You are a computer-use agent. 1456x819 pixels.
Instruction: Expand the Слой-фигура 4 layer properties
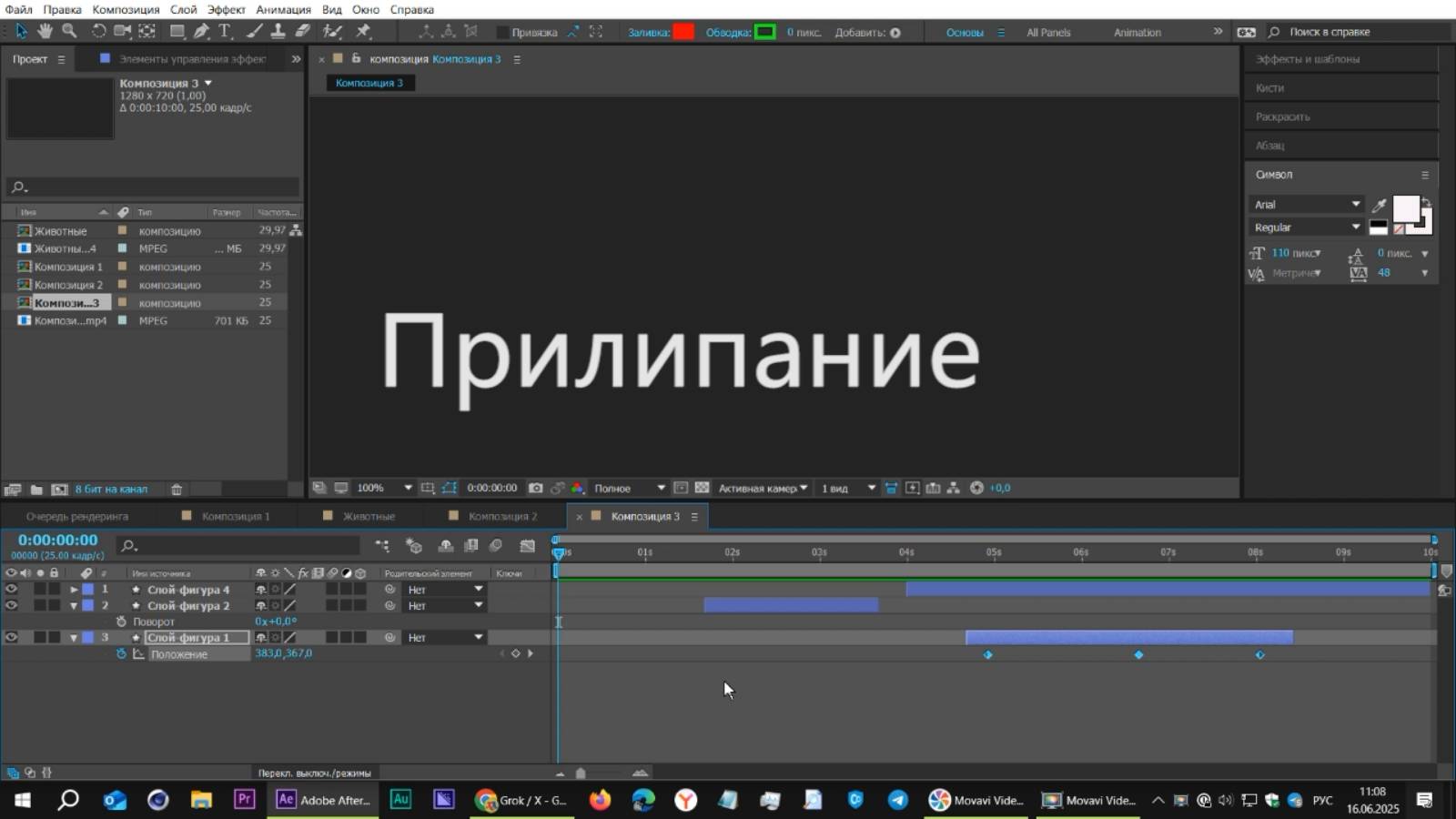(74, 589)
